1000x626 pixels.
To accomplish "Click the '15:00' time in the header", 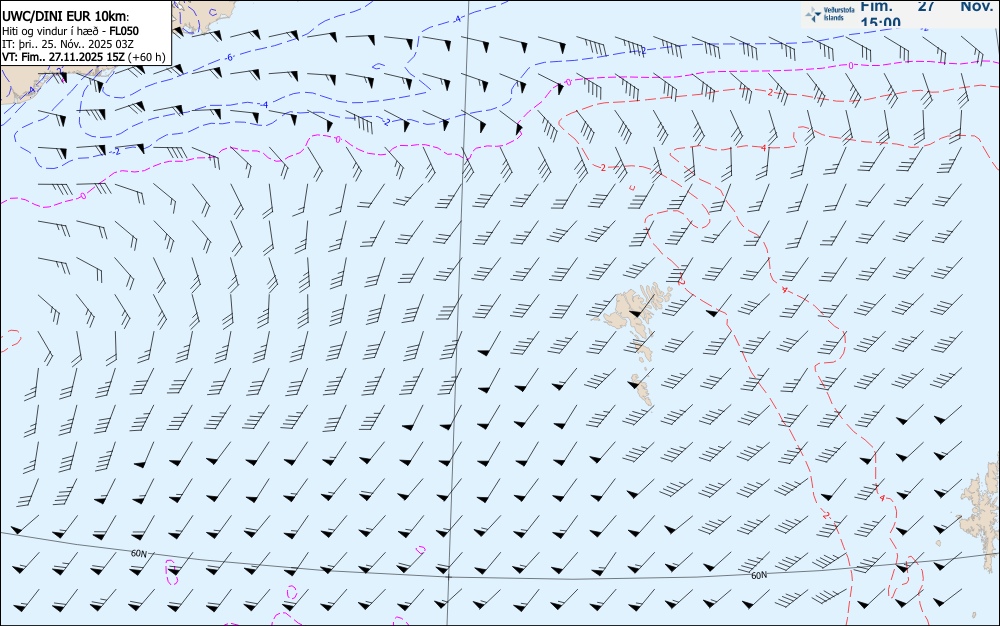I will (881, 23).
